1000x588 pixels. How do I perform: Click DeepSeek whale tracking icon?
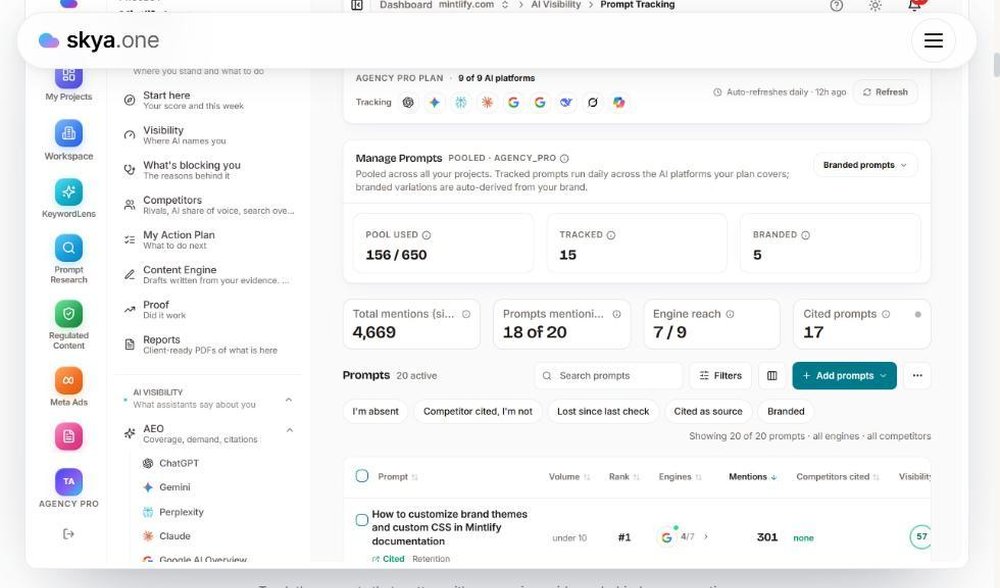click(x=566, y=102)
